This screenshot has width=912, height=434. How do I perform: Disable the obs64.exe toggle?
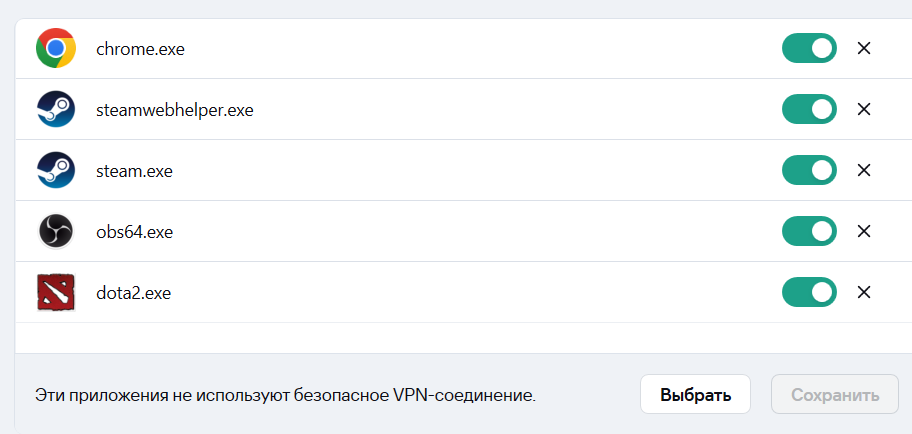pos(809,231)
